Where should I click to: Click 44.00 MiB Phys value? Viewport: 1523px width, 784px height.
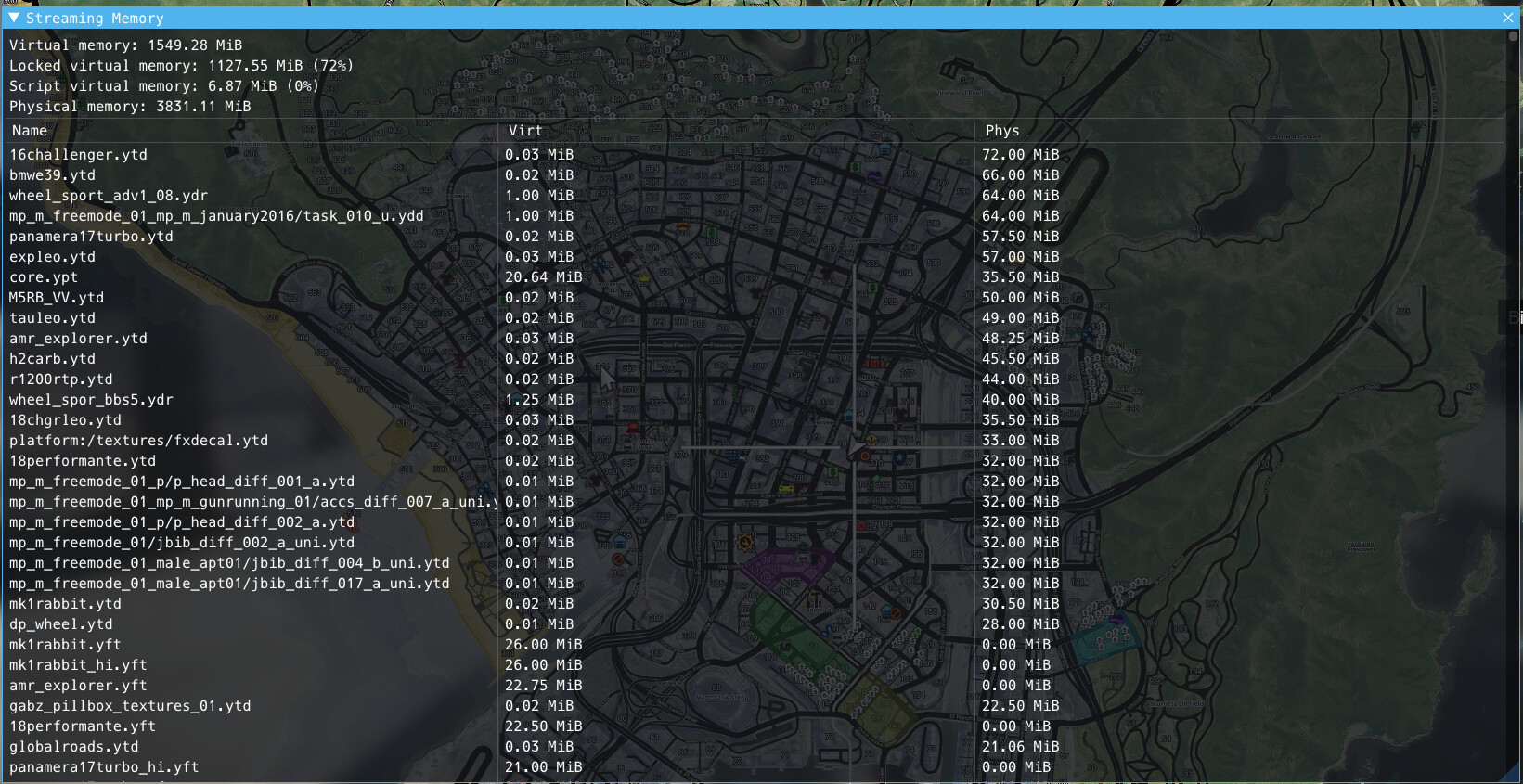tap(1021, 379)
